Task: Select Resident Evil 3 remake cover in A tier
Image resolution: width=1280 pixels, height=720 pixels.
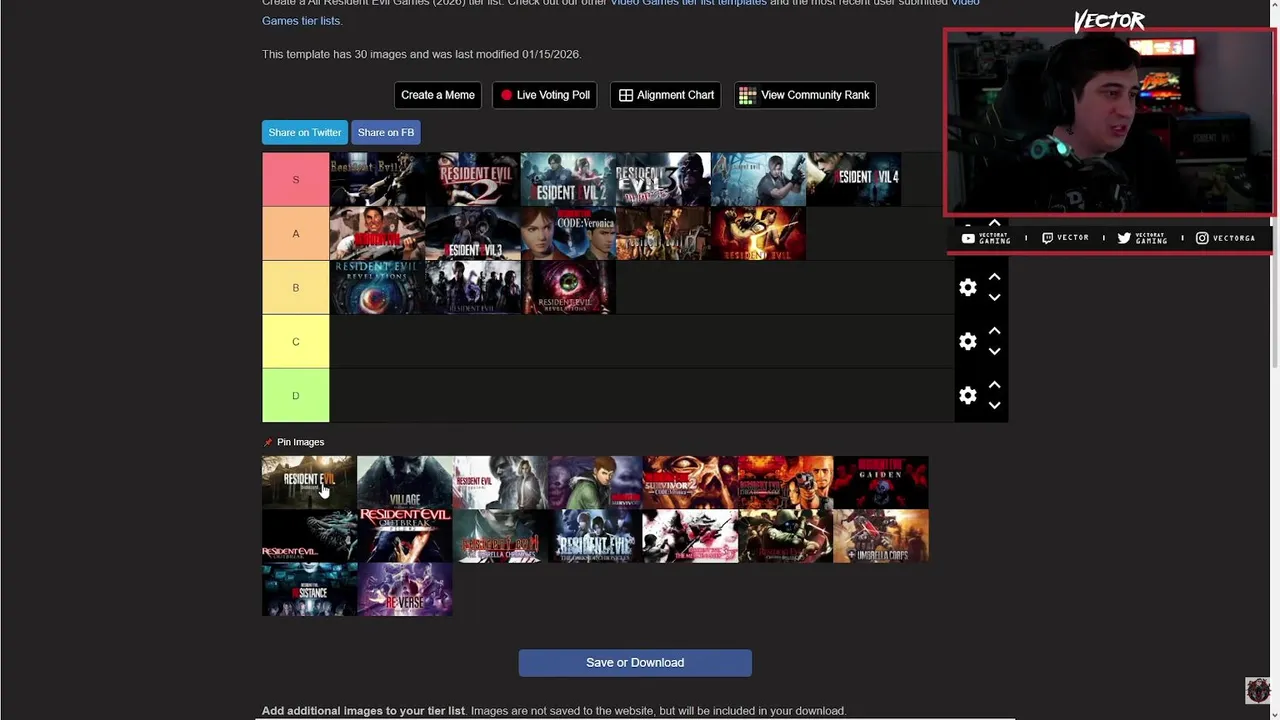Action: coord(473,233)
